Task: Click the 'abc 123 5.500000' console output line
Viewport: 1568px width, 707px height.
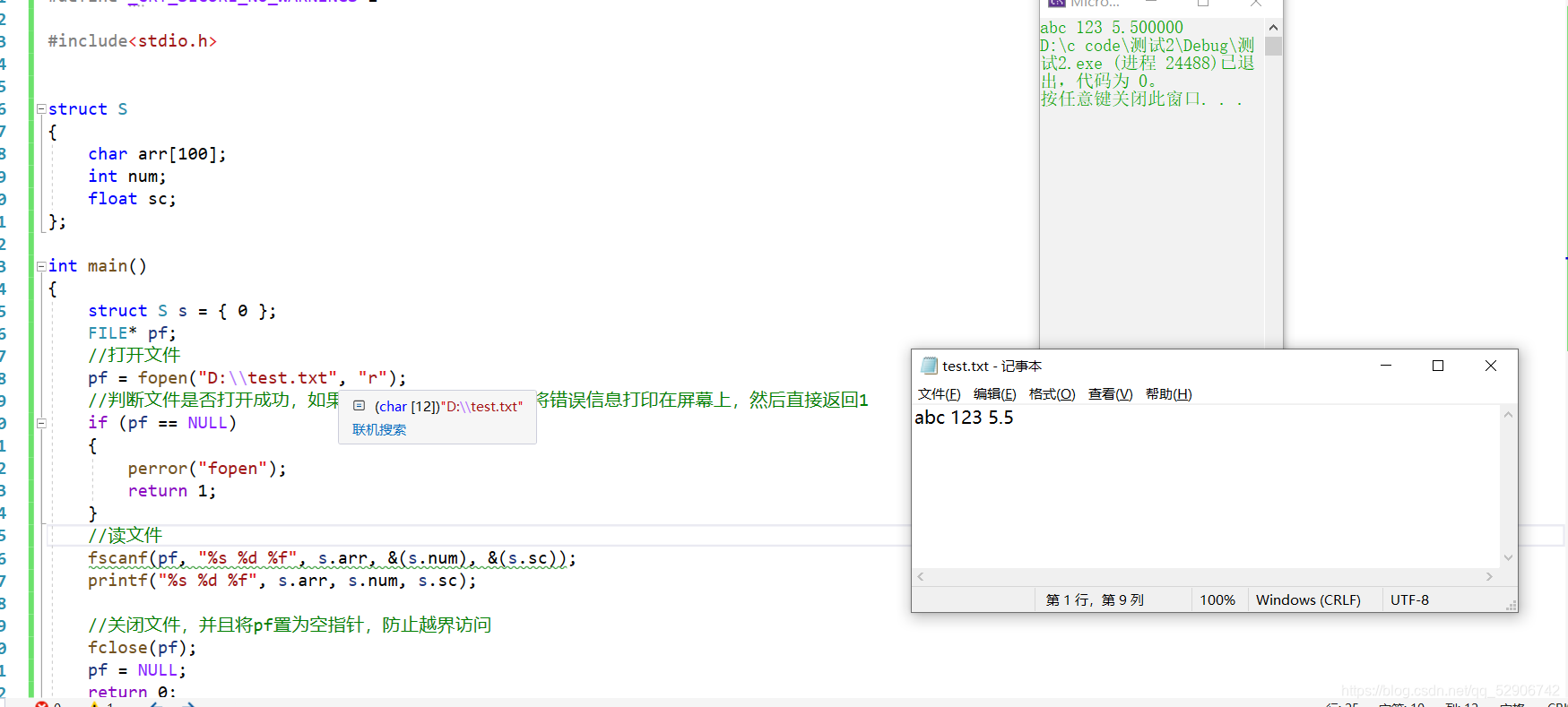Action: click(1112, 28)
